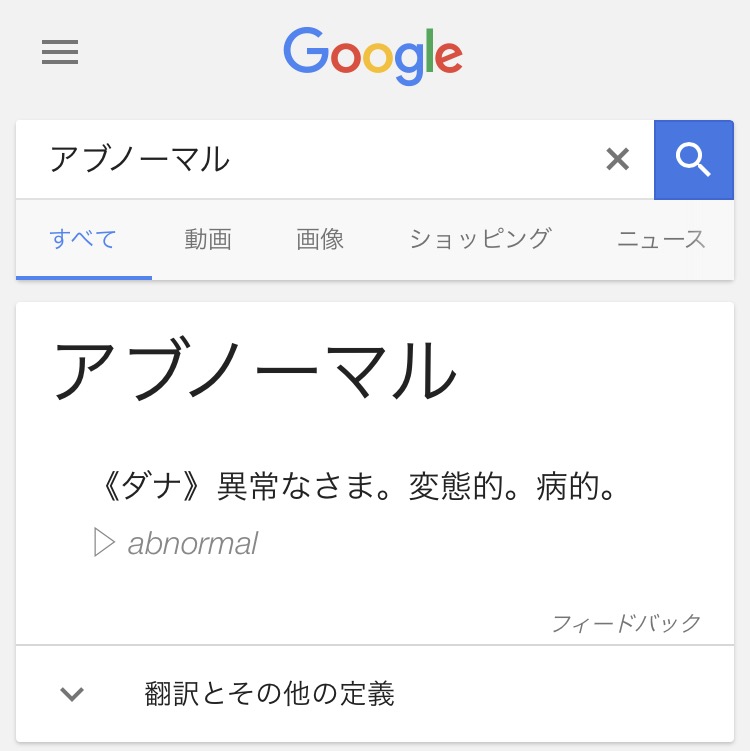
Task: Switch to the 動画 tab
Action: point(208,240)
